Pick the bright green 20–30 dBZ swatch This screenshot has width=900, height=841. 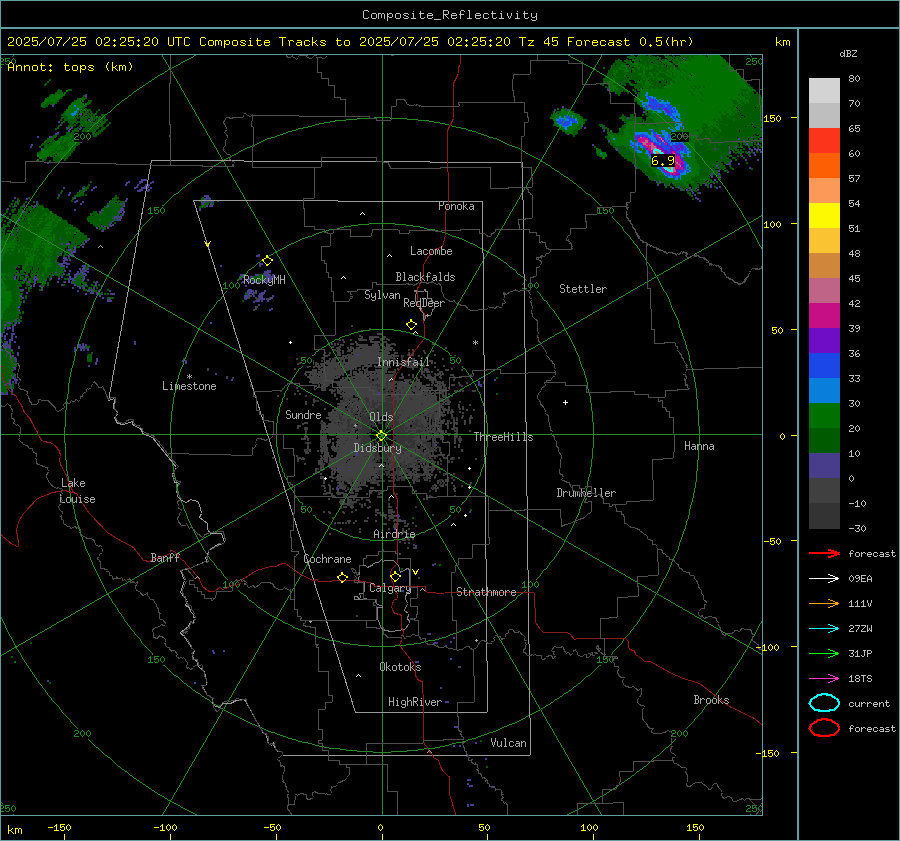click(x=824, y=416)
